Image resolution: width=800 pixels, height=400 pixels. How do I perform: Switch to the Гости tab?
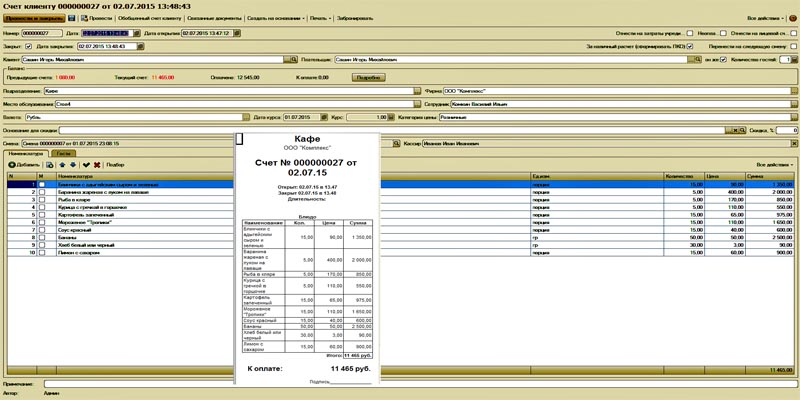click(x=61, y=153)
